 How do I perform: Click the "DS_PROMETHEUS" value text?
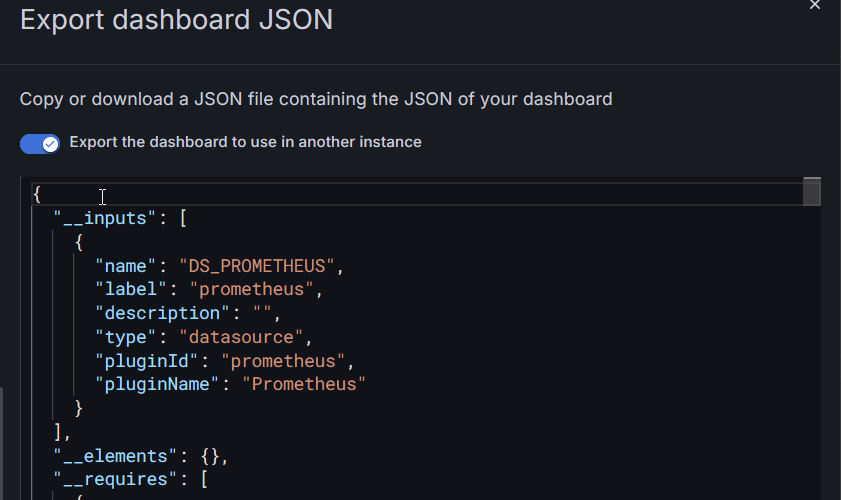[x=260, y=266]
